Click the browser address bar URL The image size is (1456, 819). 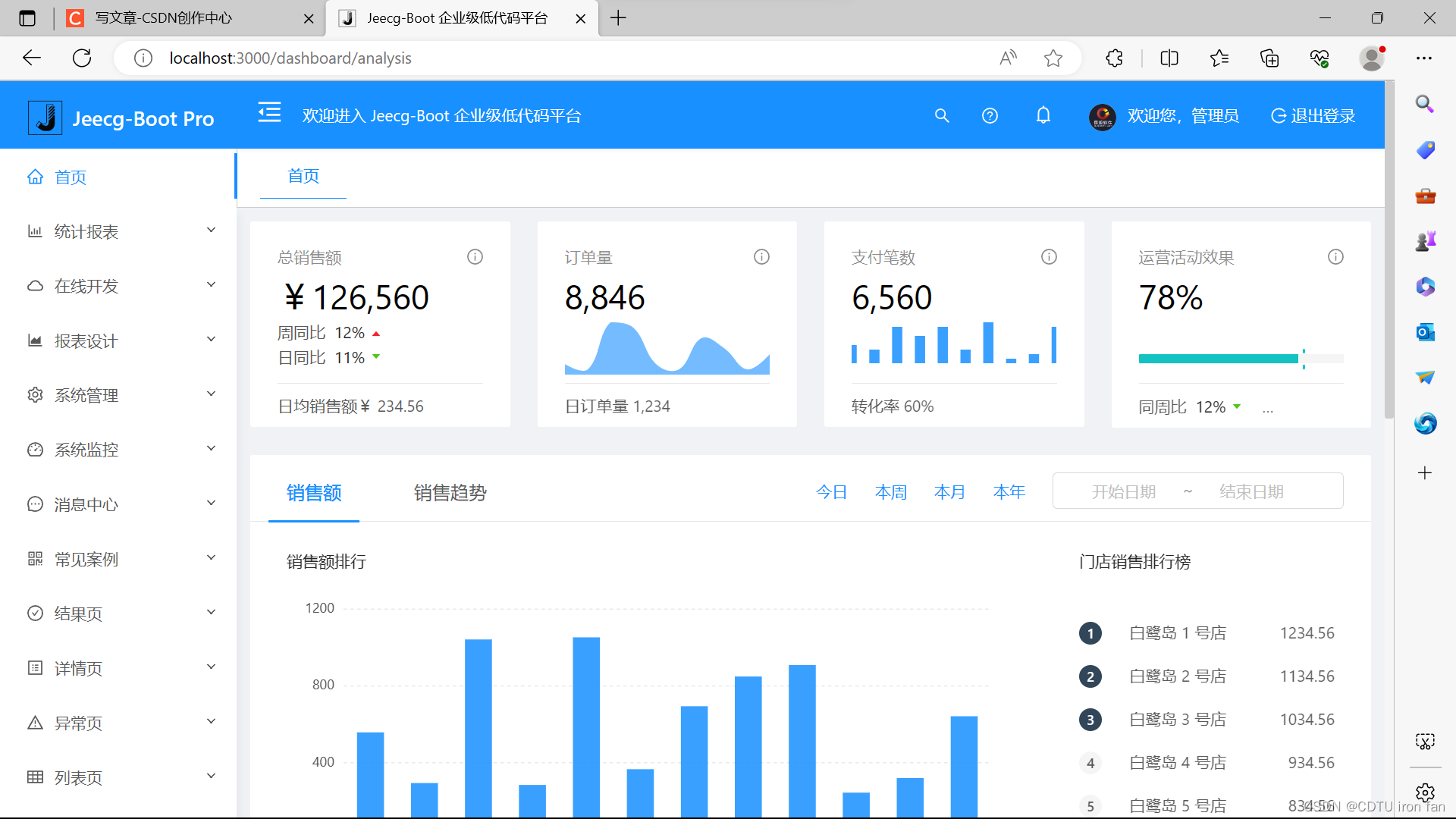coord(290,58)
